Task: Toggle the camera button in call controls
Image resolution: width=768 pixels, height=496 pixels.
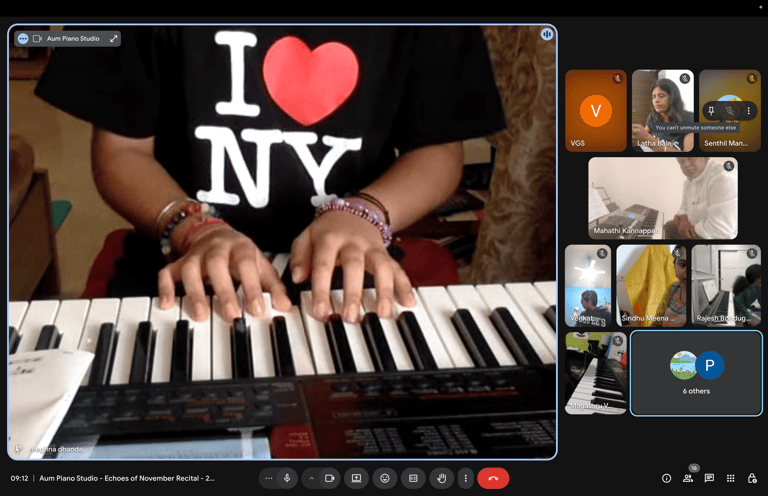Action: [x=330, y=478]
